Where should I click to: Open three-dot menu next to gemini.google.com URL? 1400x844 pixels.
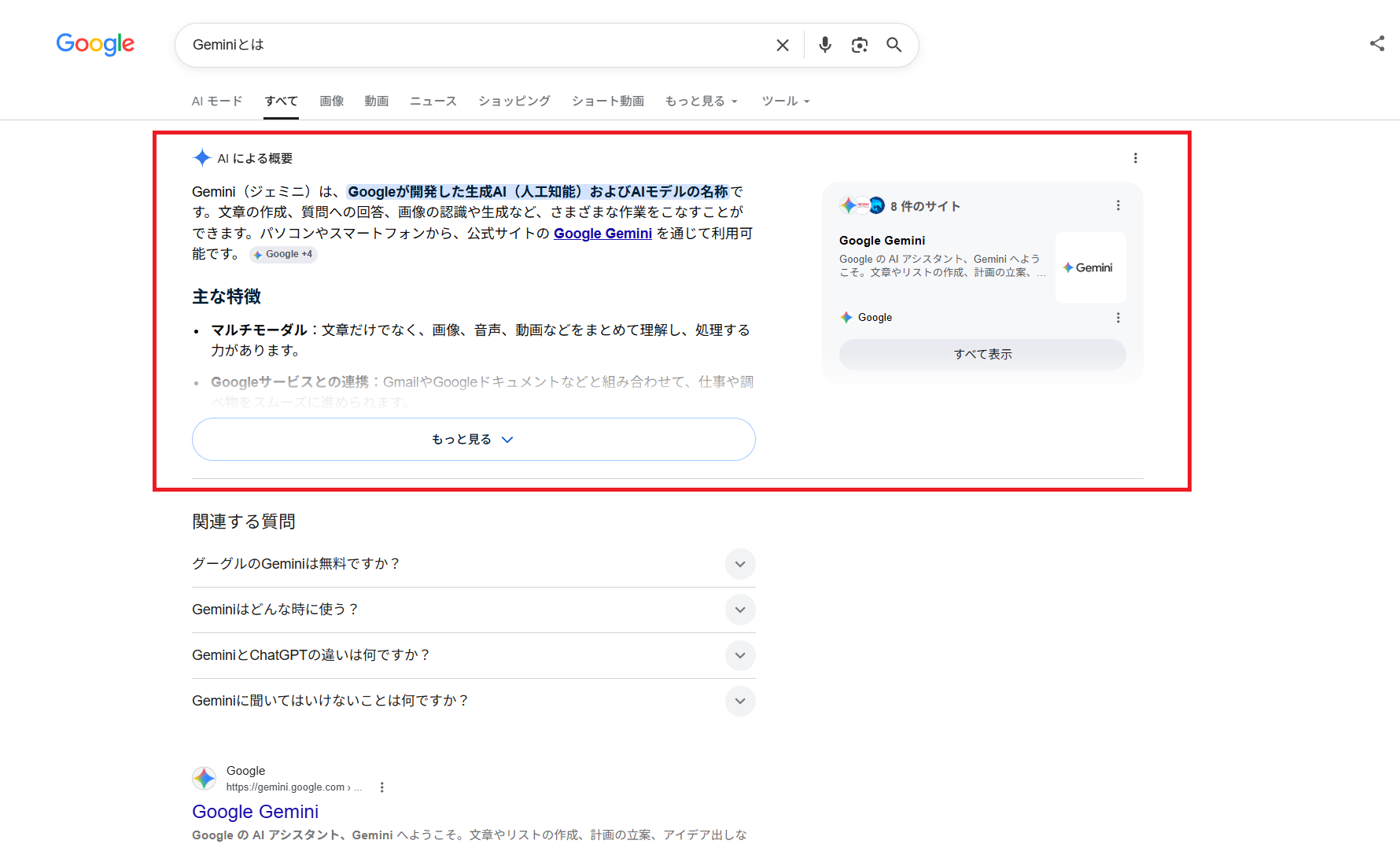[382, 787]
